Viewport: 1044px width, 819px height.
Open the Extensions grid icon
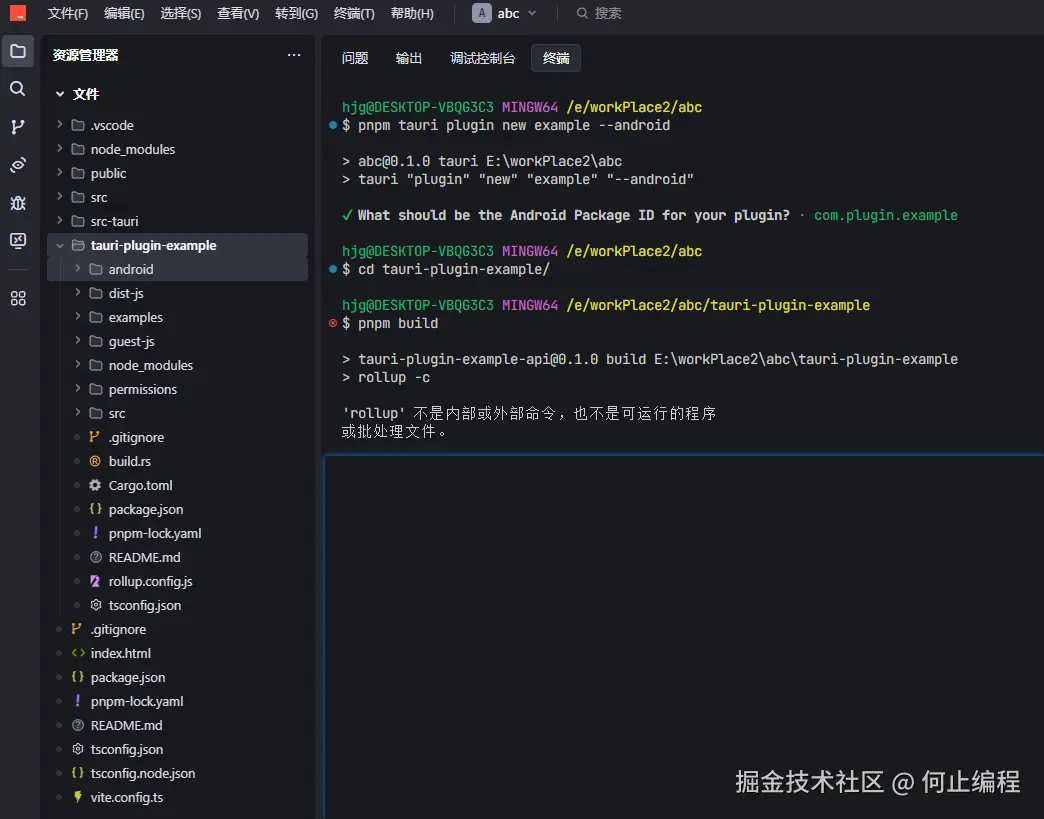click(x=18, y=298)
